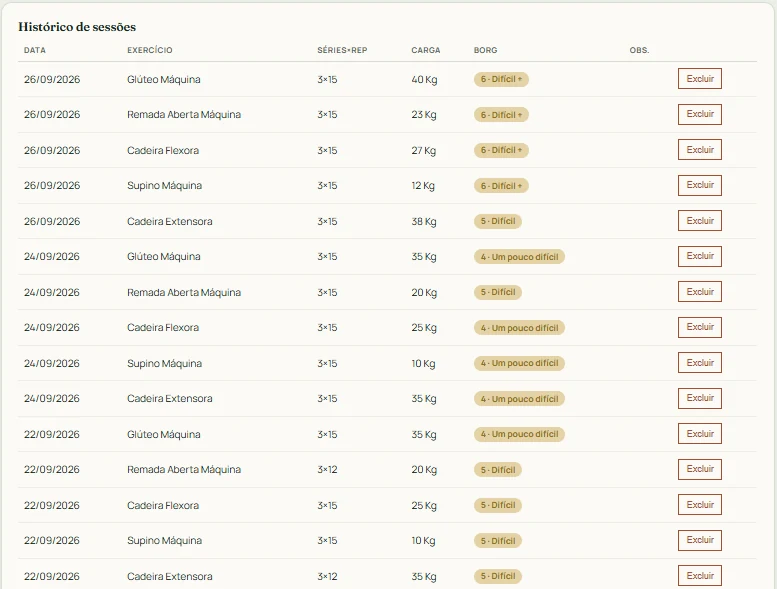Screen dimensions: 777x589
Task: Click 3×12 on 22/09/2026 Cadeira Extensora row
Action: [x=327, y=576]
